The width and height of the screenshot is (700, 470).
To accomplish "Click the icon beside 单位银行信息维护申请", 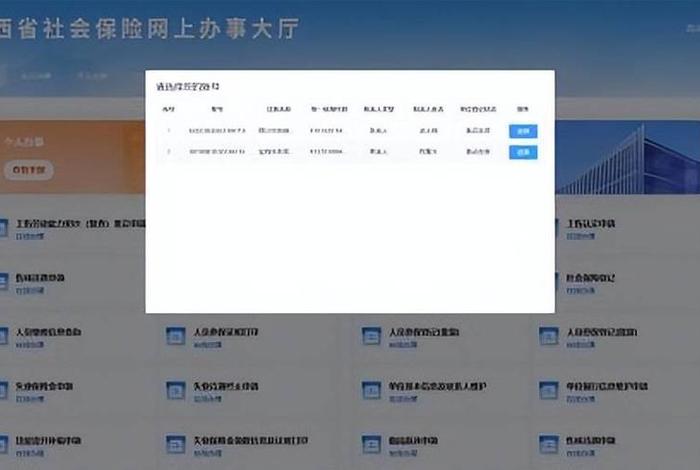I will (549, 391).
